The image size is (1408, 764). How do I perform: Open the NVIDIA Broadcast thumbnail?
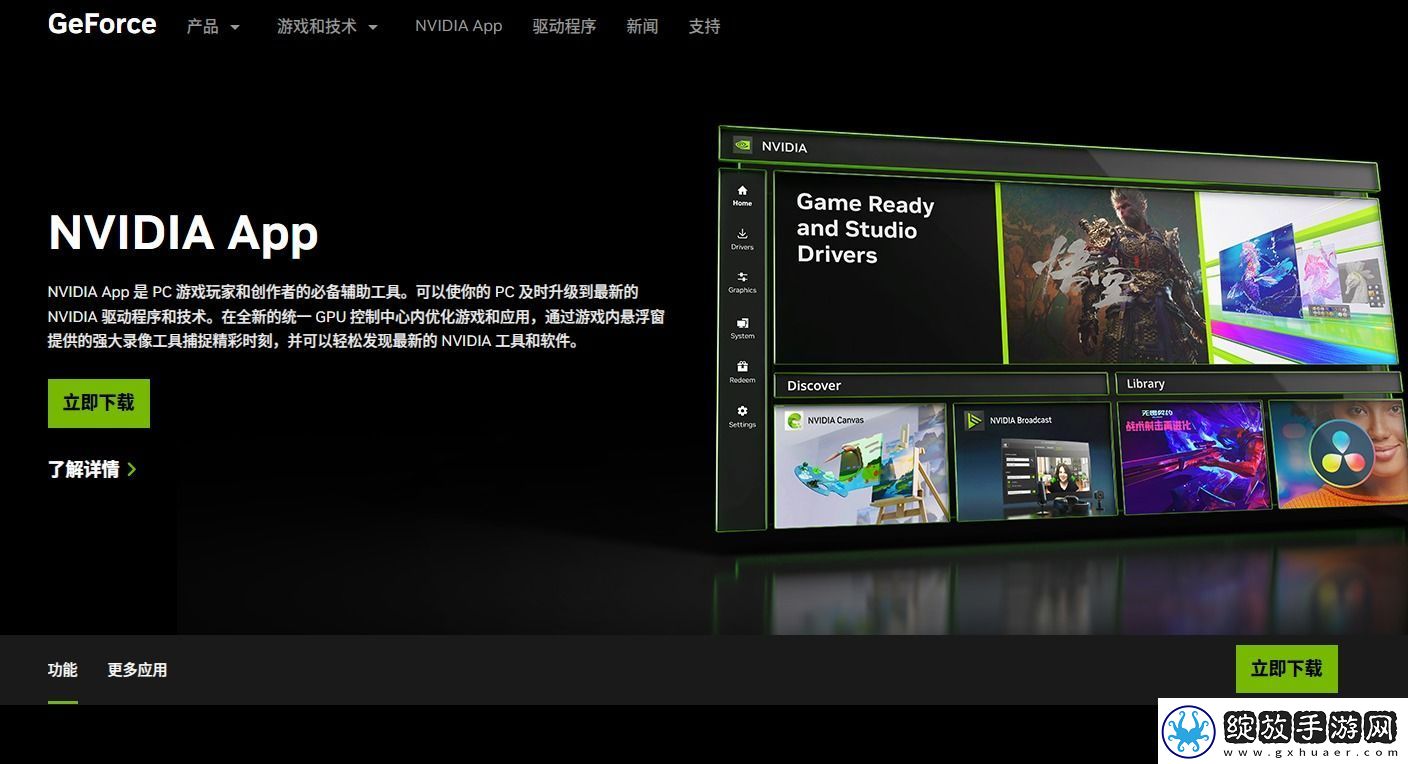[x=1034, y=461]
